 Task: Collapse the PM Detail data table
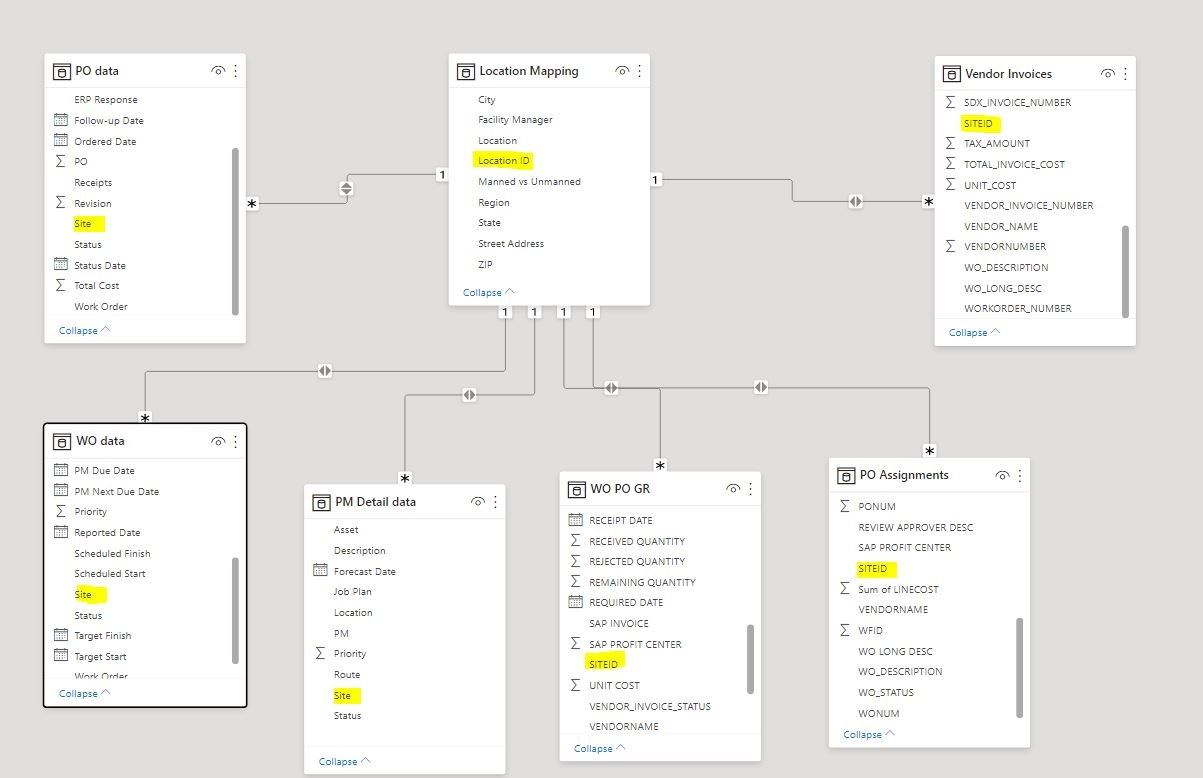pyautogui.click(x=345, y=761)
